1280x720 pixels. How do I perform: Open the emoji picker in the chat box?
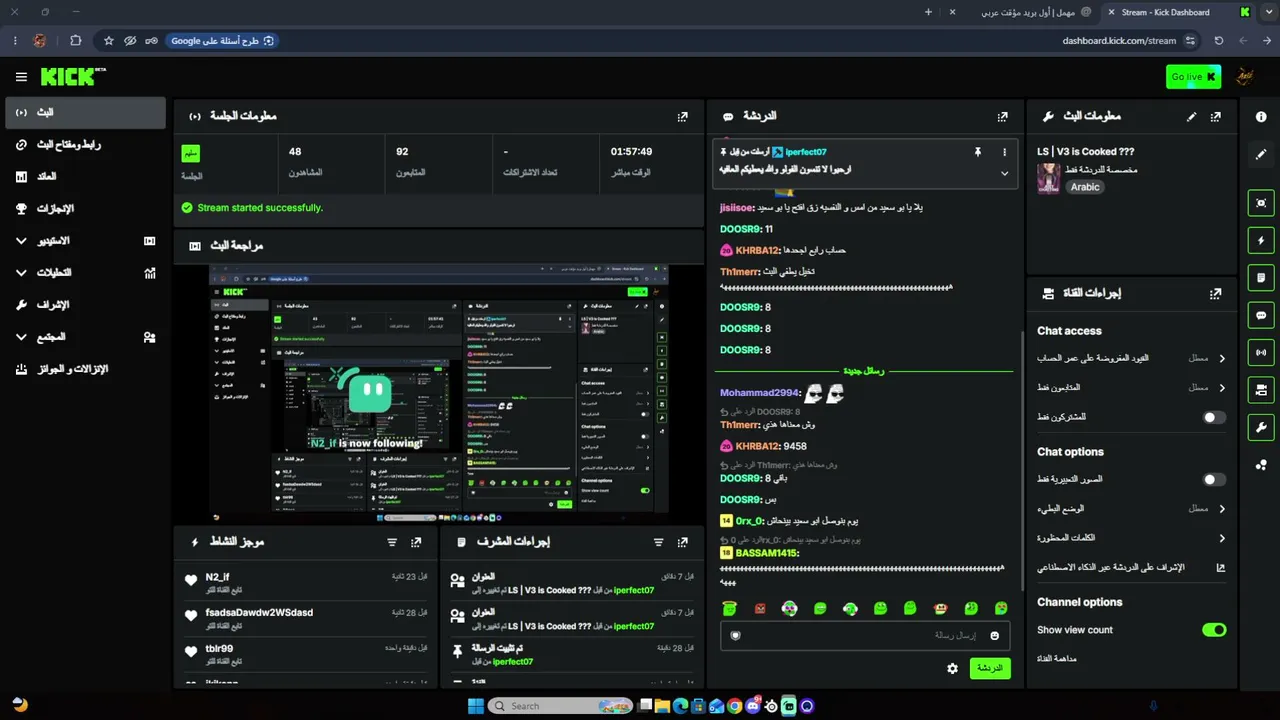pos(994,635)
